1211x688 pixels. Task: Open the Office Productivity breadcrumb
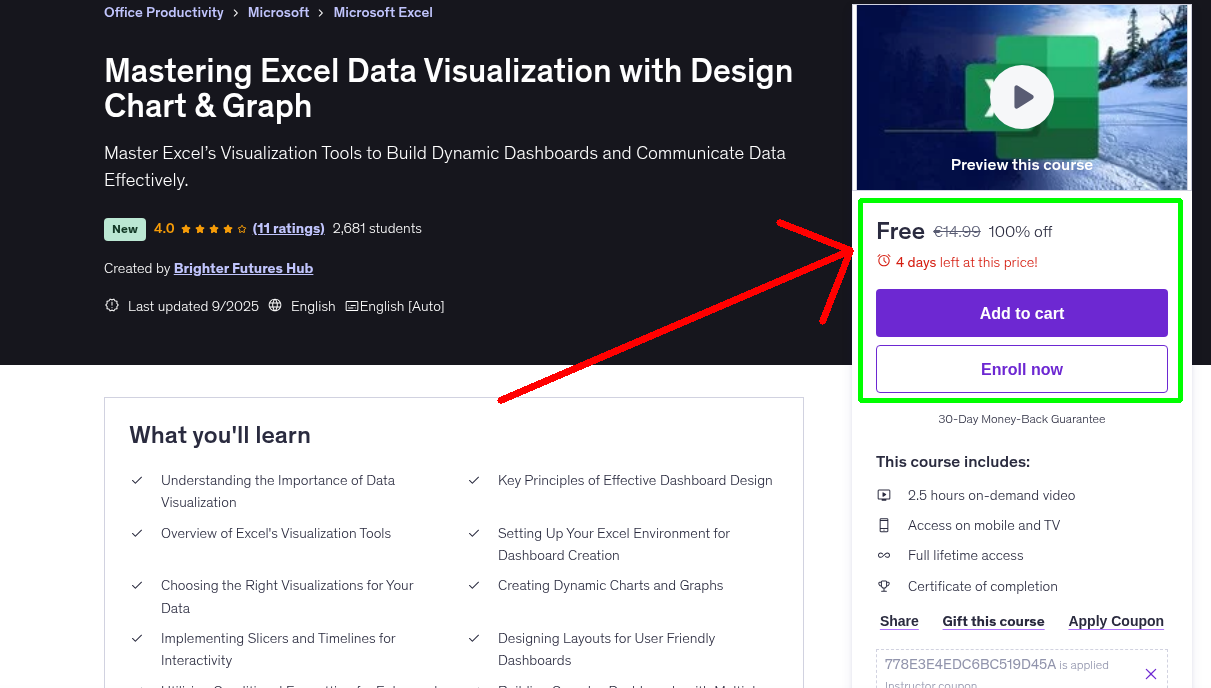(x=163, y=12)
